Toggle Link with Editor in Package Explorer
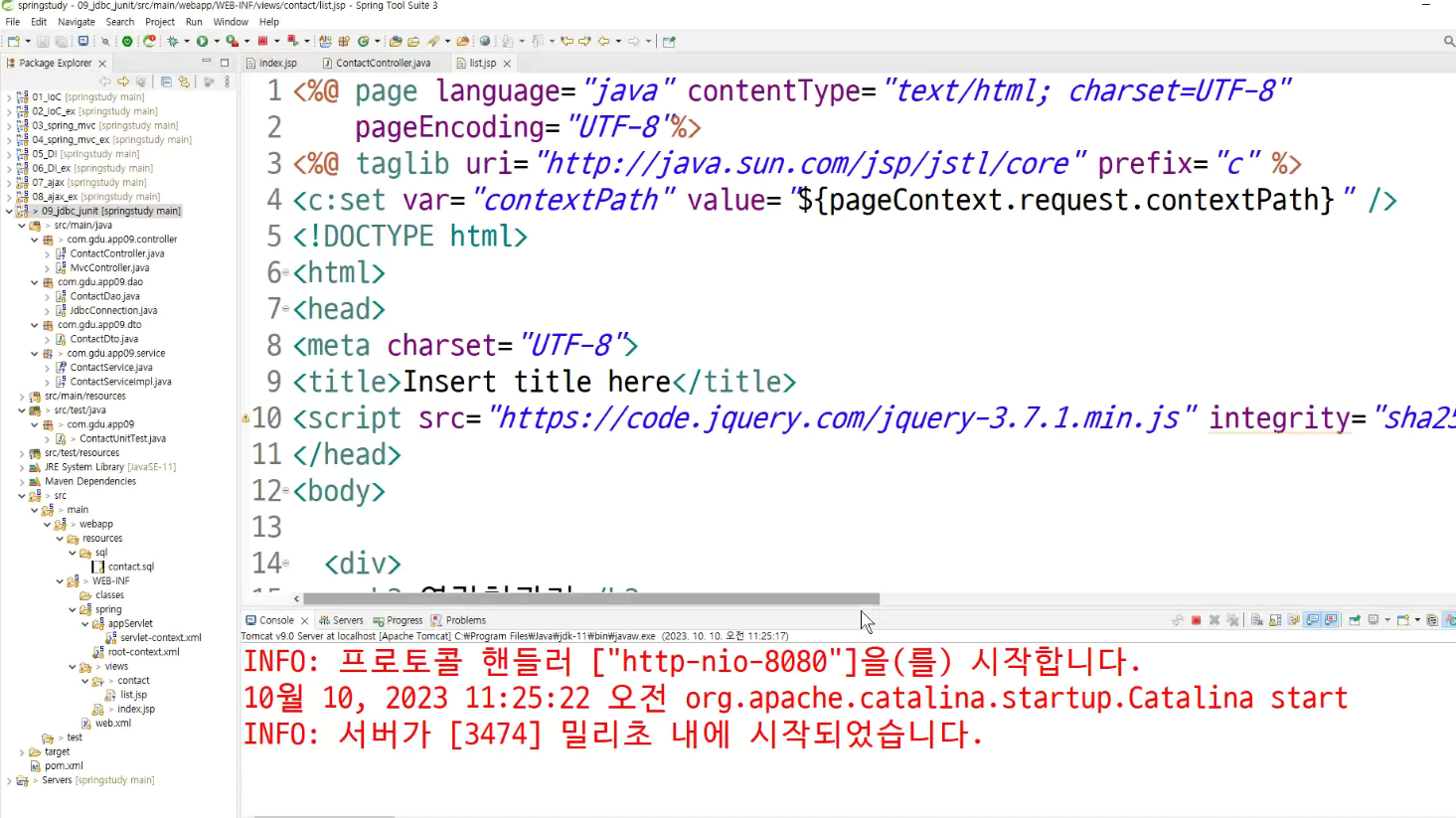Image resolution: width=1456 pixels, height=818 pixels. click(184, 82)
